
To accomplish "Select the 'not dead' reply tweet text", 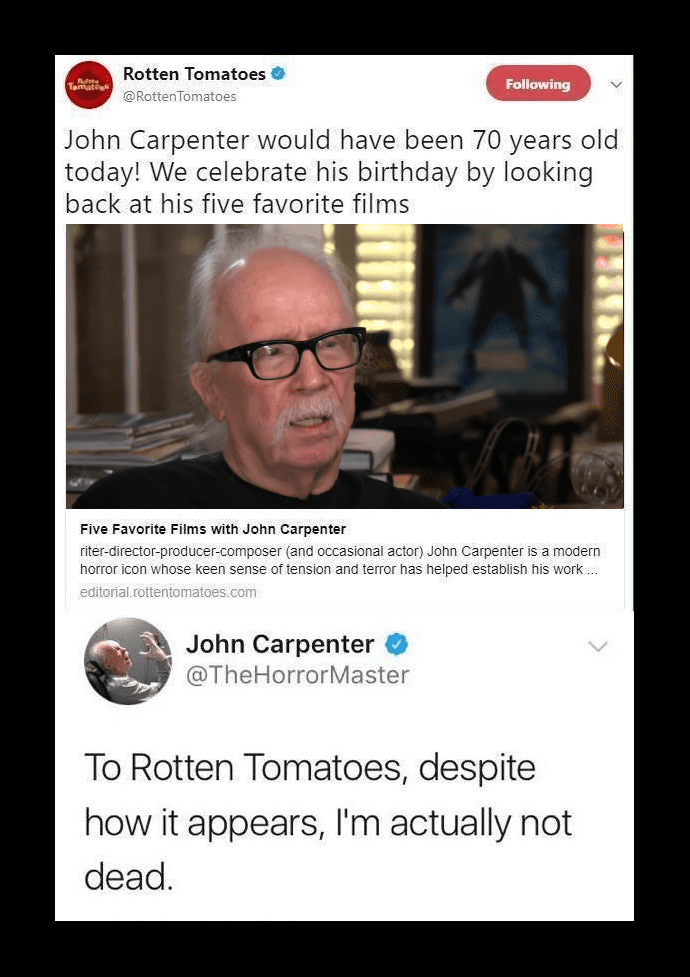I will [328, 822].
